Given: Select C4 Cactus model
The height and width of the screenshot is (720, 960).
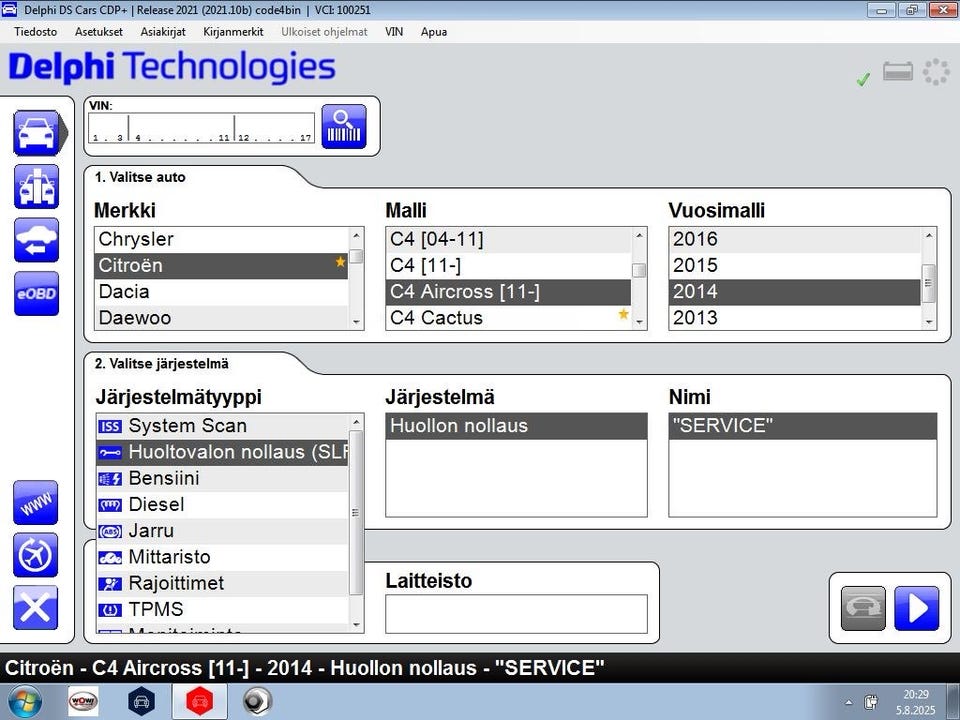Looking at the screenshot, I should 509,318.
